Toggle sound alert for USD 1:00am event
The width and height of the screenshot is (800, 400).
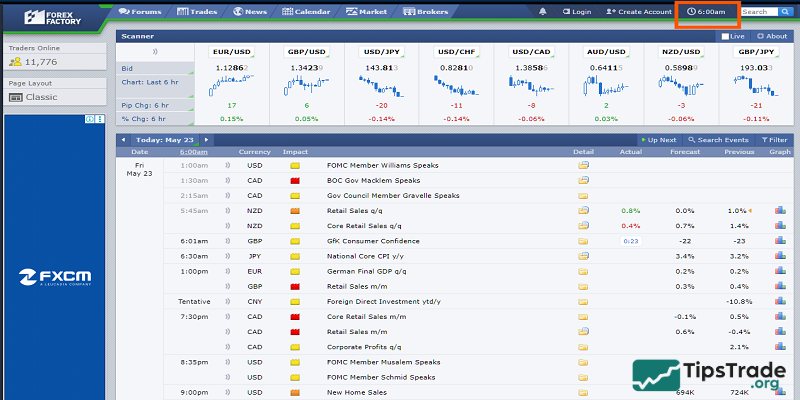coord(227,165)
